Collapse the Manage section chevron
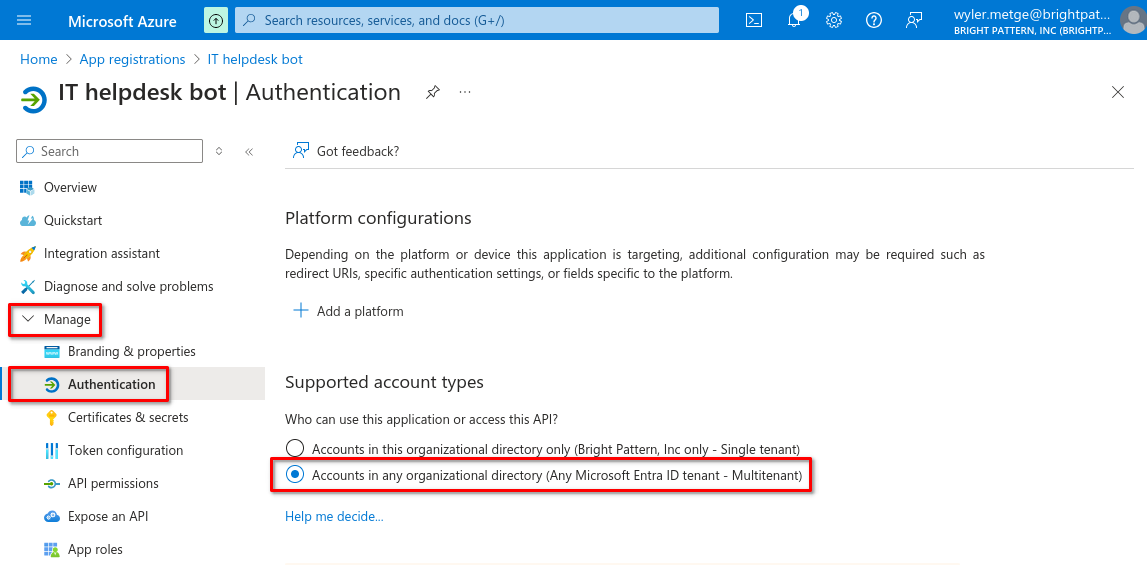The width and height of the screenshot is (1147, 565). 29,319
